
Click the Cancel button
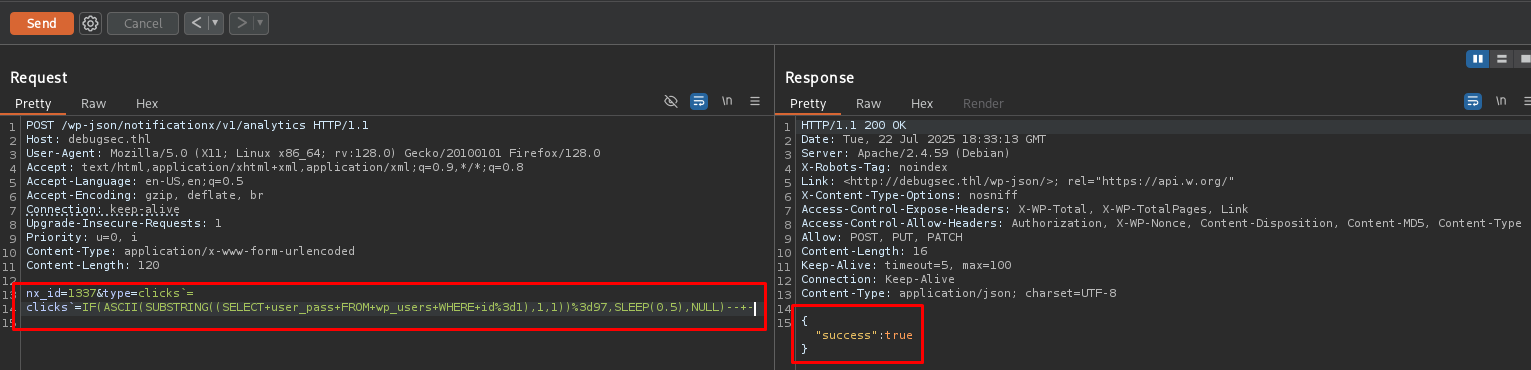(x=143, y=23)
